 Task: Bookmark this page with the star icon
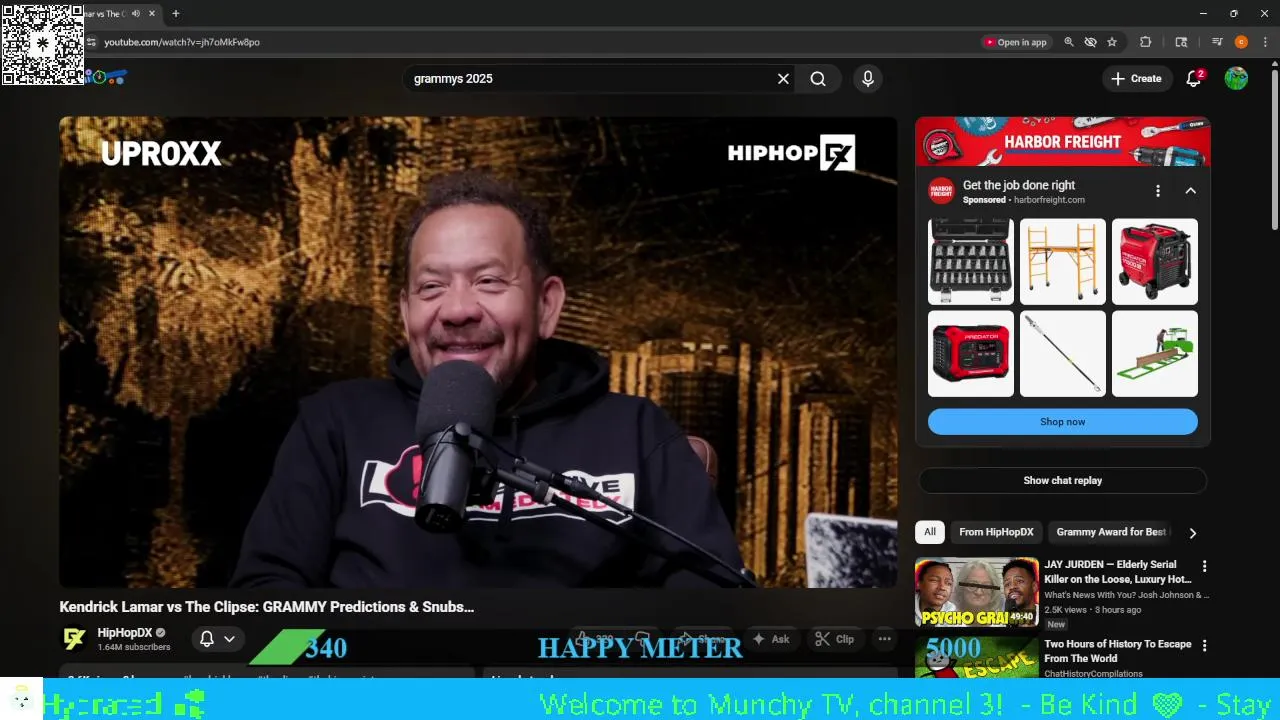[x=1112, y=42]
